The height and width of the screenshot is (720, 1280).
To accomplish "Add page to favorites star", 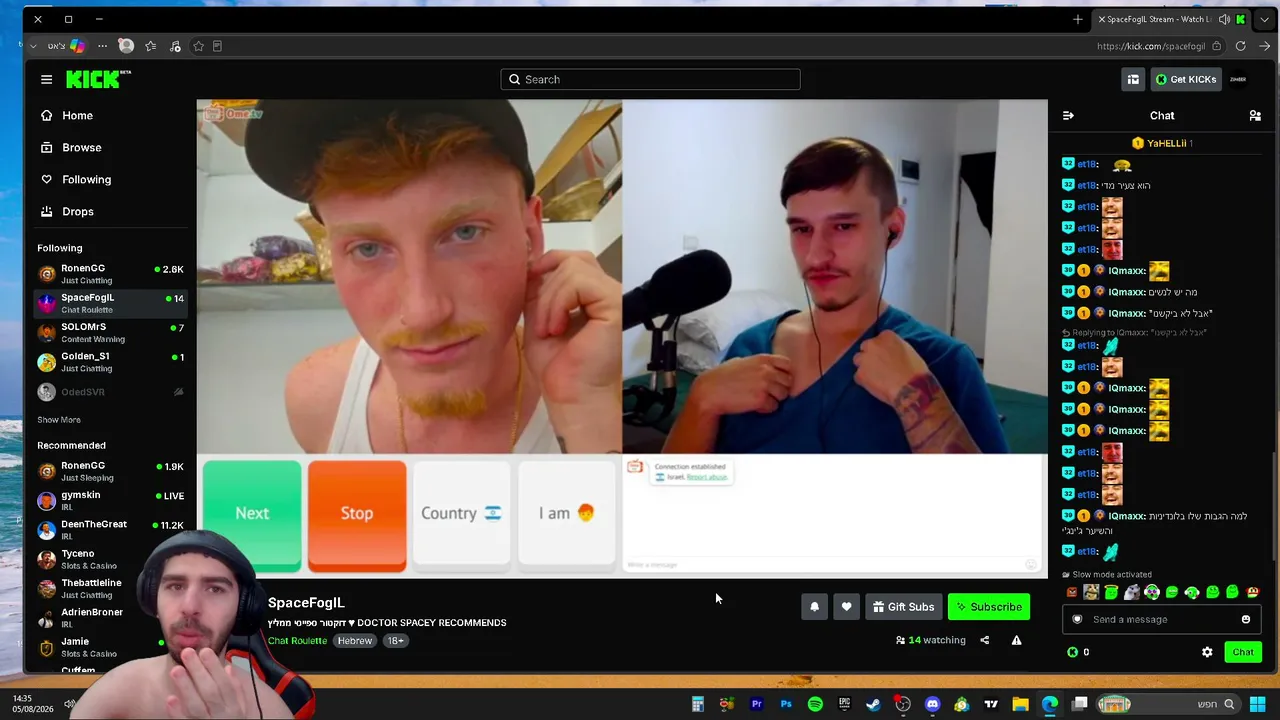I will click(198, 46).
